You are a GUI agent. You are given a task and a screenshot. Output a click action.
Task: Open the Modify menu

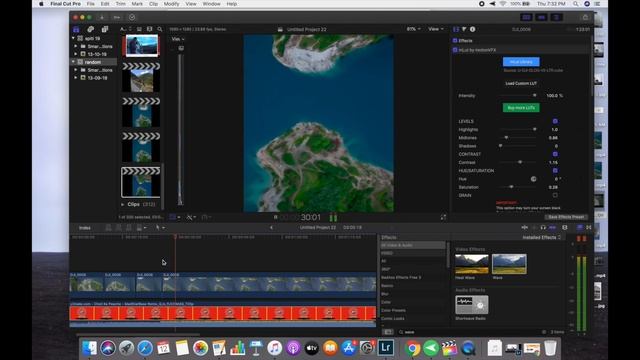click(171, 4)
